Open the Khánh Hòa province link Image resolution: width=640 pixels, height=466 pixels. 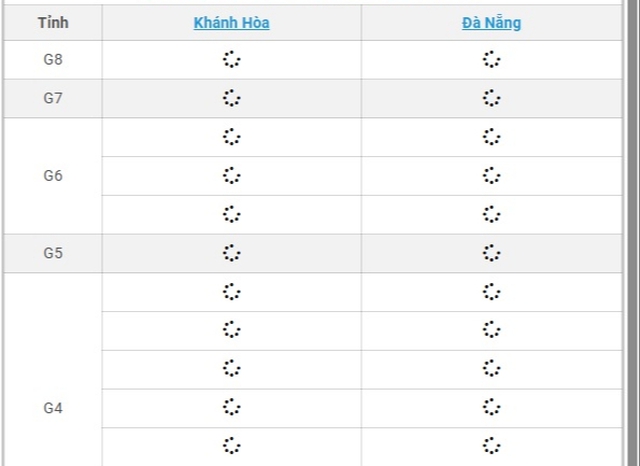[x=231, y=23]
